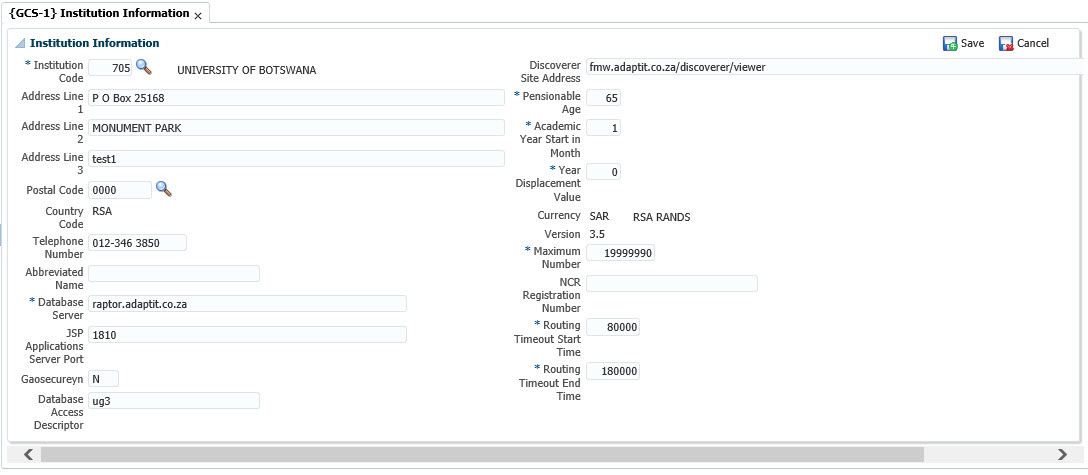Screen dimensions: 1088x475
Task: Select the Telephone Number field
Action: pyautogui.click(x=138, y=243)
